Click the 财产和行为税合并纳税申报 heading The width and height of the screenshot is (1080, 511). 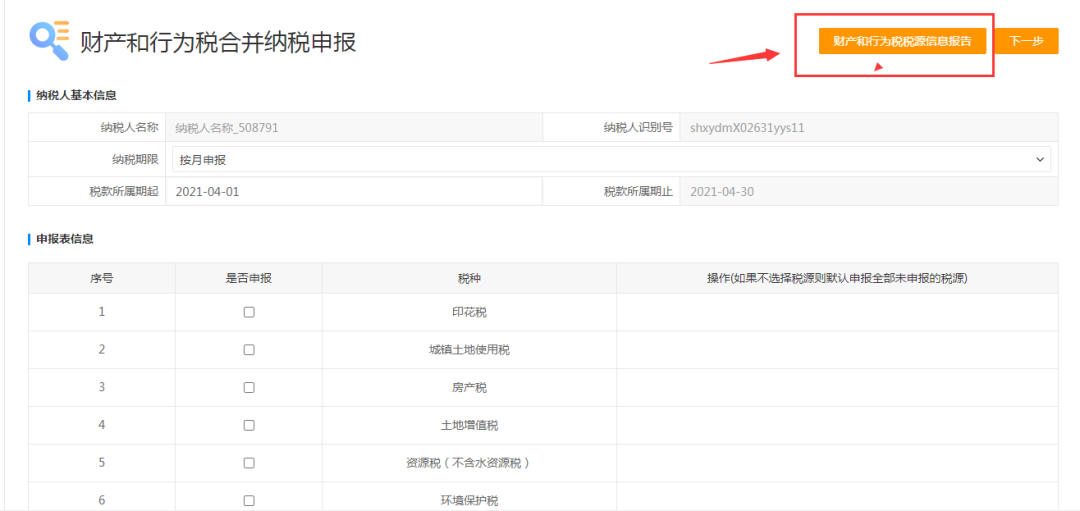pos(218,42)
